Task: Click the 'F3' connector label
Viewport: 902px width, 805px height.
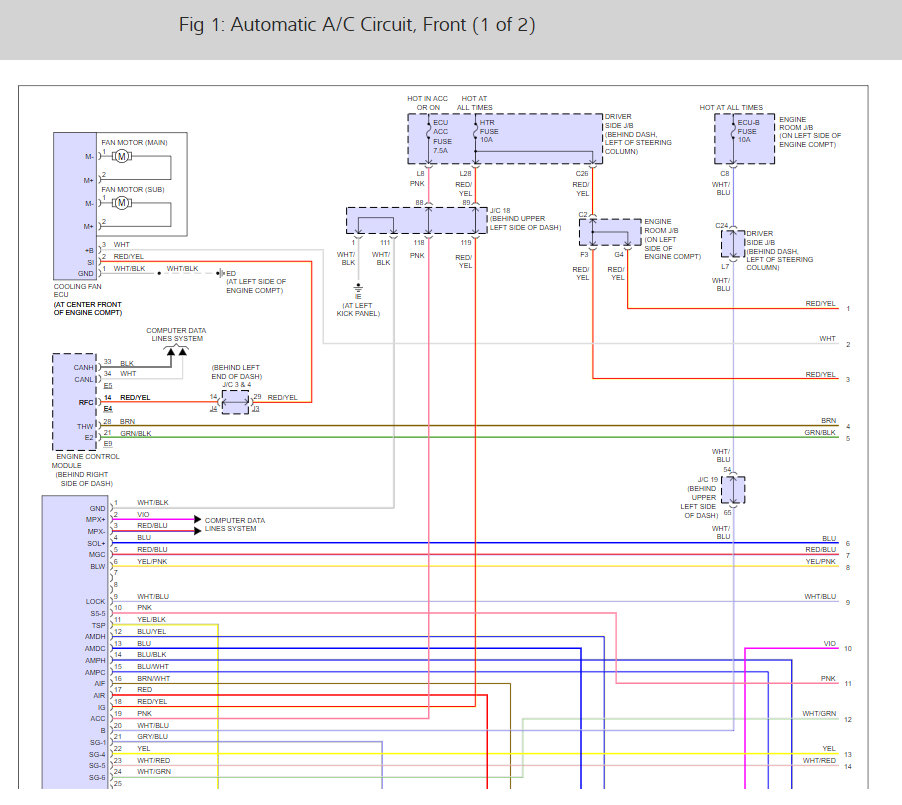Action: click(x=584, y=254)
